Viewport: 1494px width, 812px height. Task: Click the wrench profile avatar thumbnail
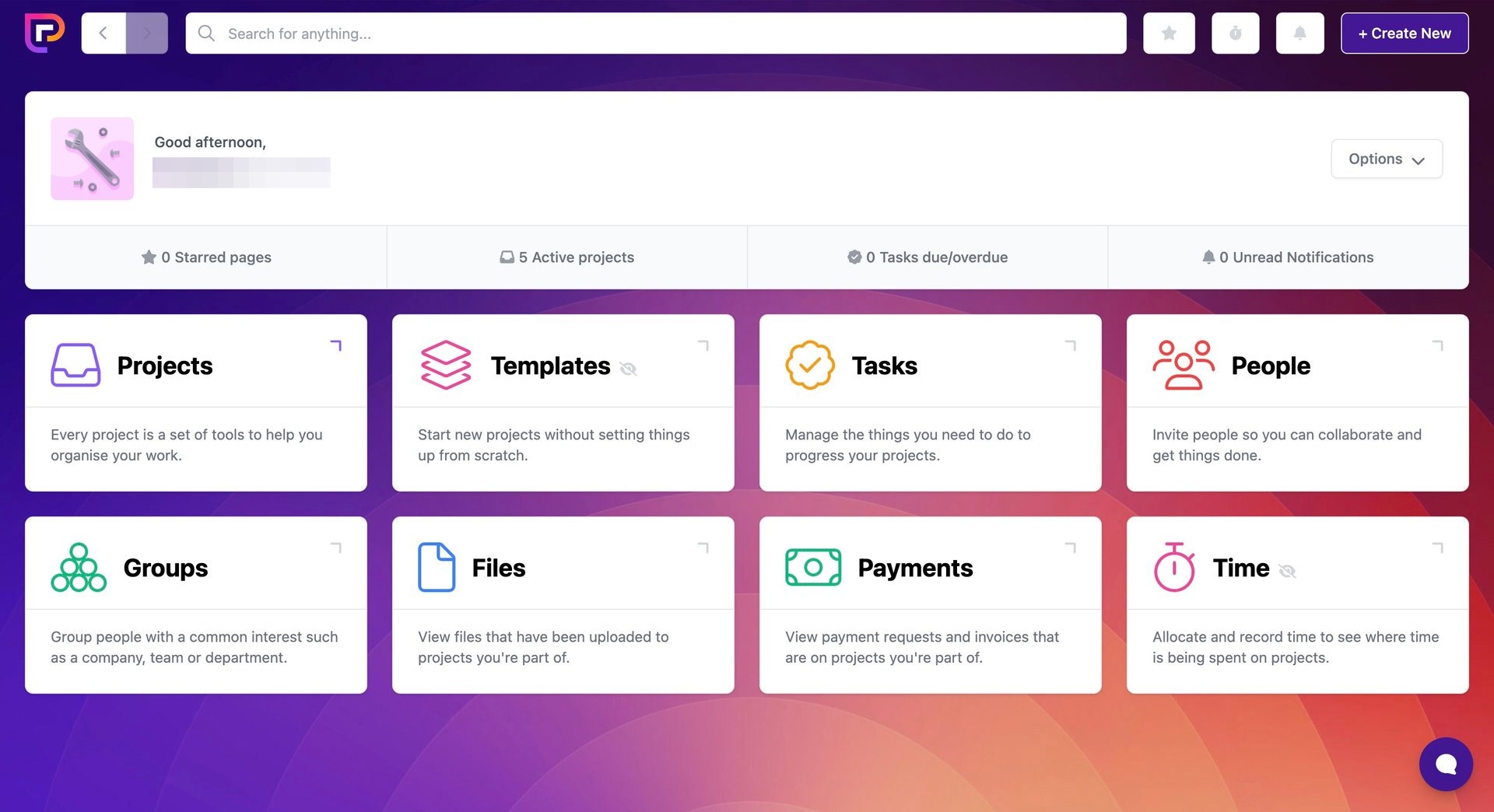93,159
